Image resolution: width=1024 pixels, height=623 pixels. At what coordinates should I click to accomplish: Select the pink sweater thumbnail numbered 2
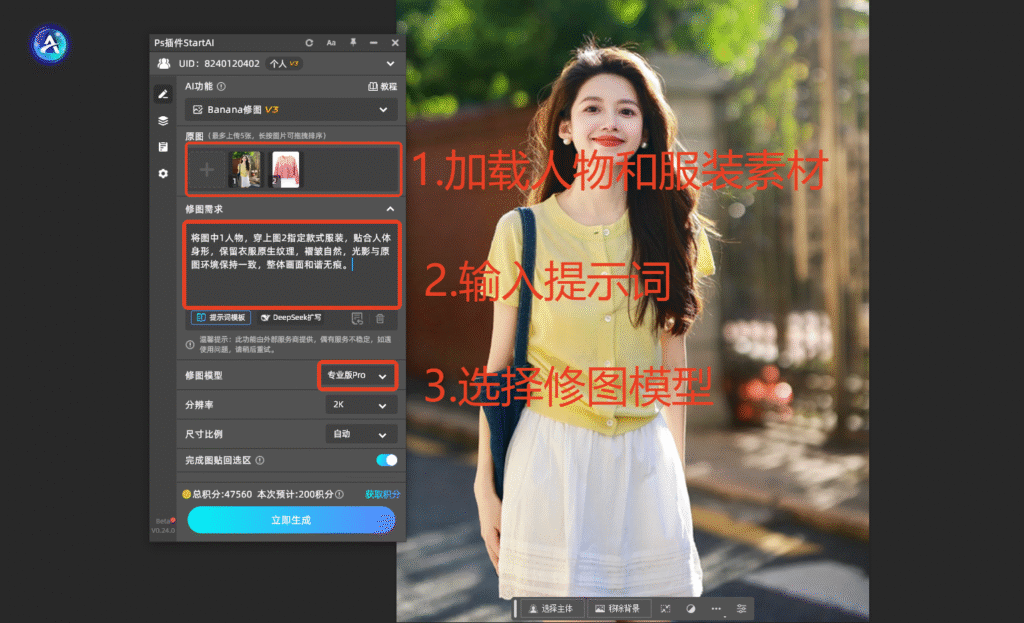(x=286, y=169)
